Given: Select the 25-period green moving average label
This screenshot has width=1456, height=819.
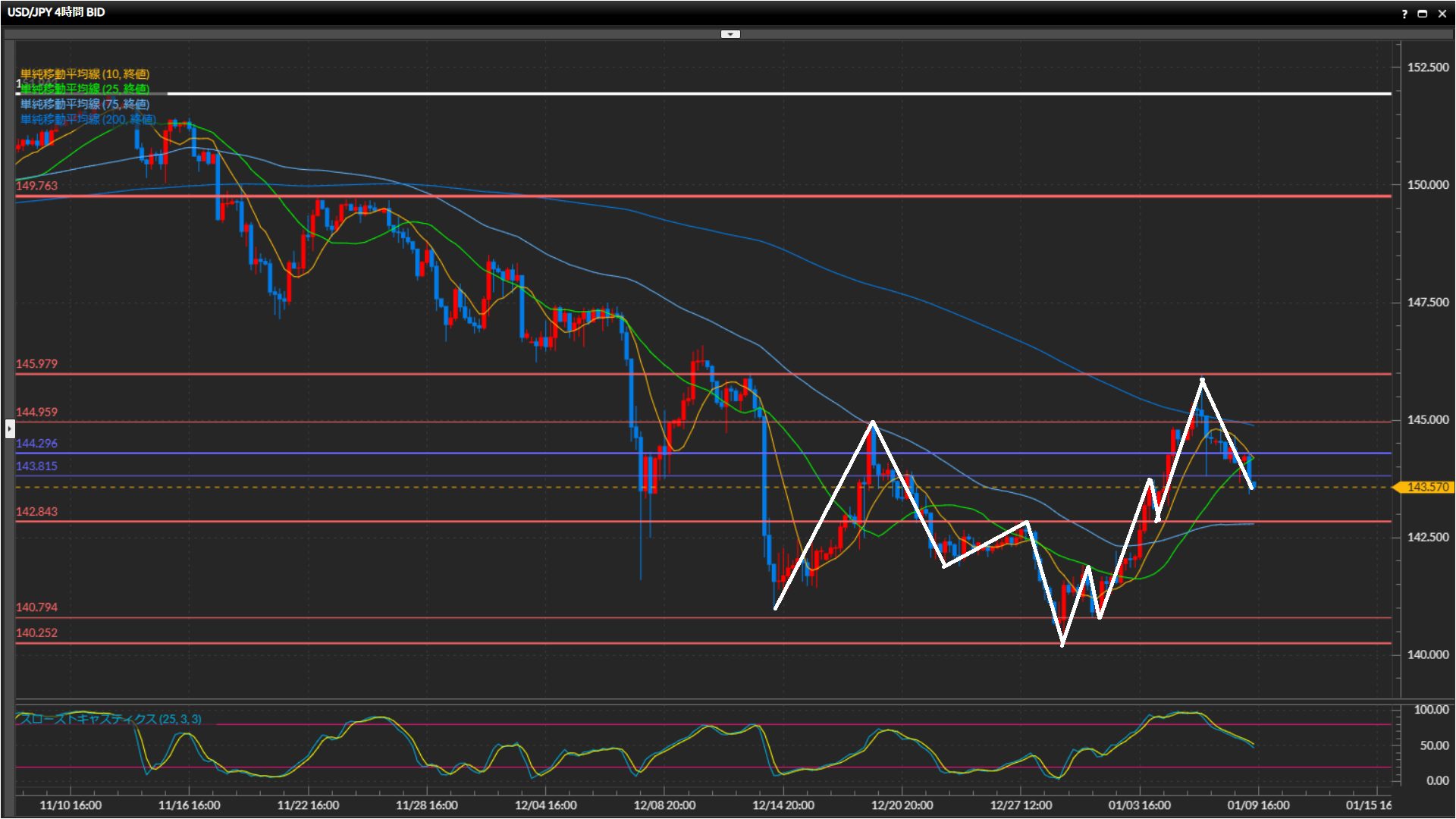Looking at the screenshot, I should click(x=85, y=89).
